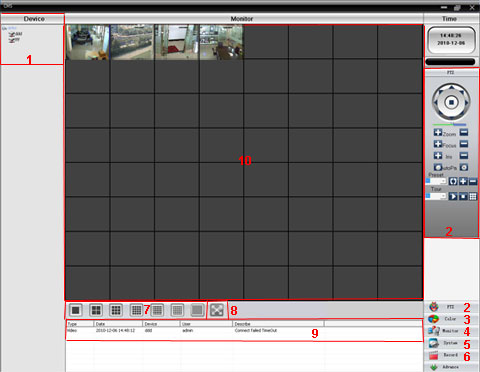Click the Date column header in log
Image resolution: width=480 pixels, height=372 pixels.
(118, 324)
